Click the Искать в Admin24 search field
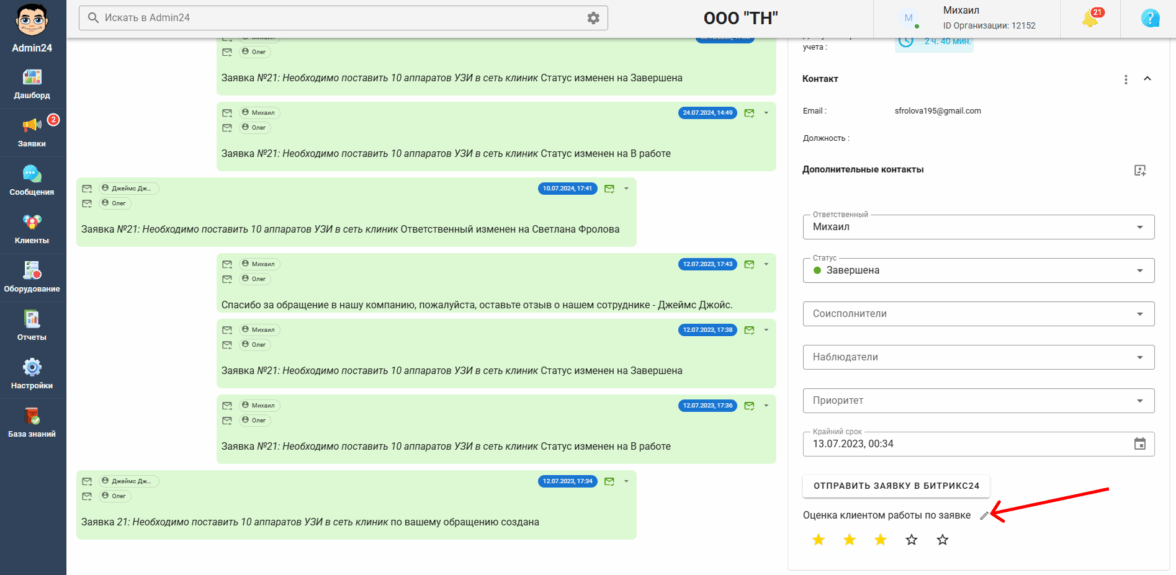Image resolution: width=1176 pixels, height=575 pixels. [334, 18]
